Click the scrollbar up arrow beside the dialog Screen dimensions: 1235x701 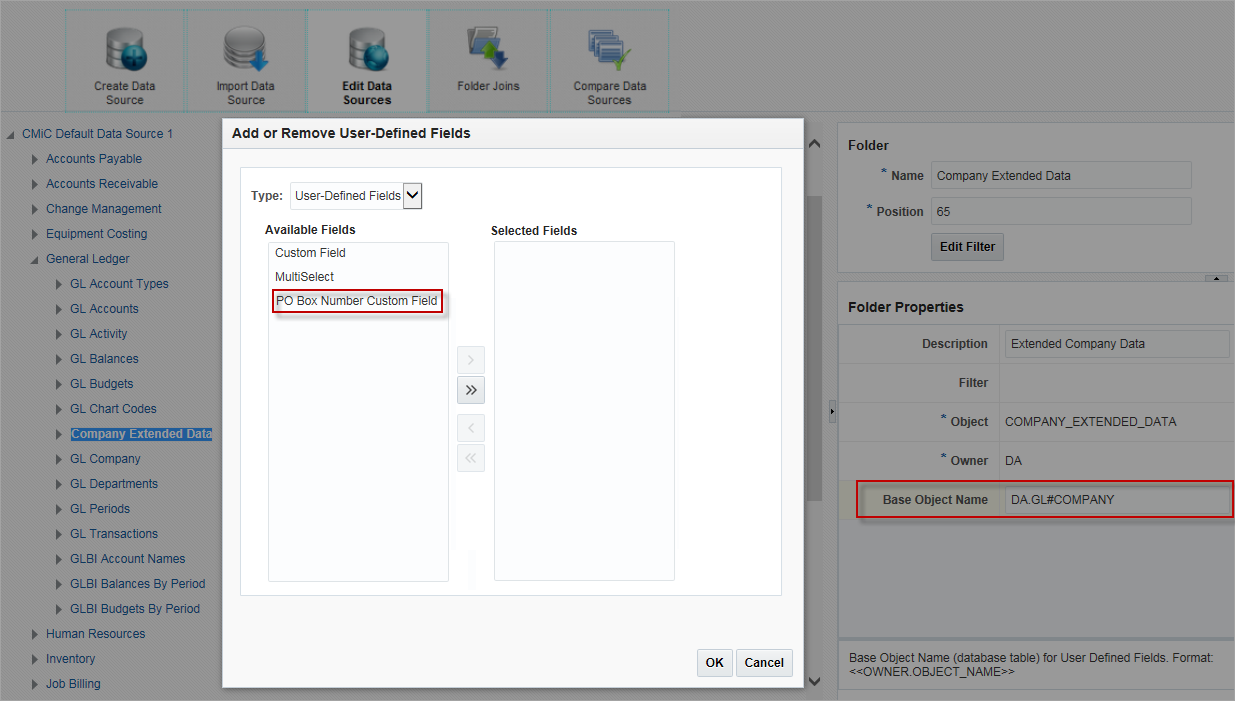(x=813, y=143)
